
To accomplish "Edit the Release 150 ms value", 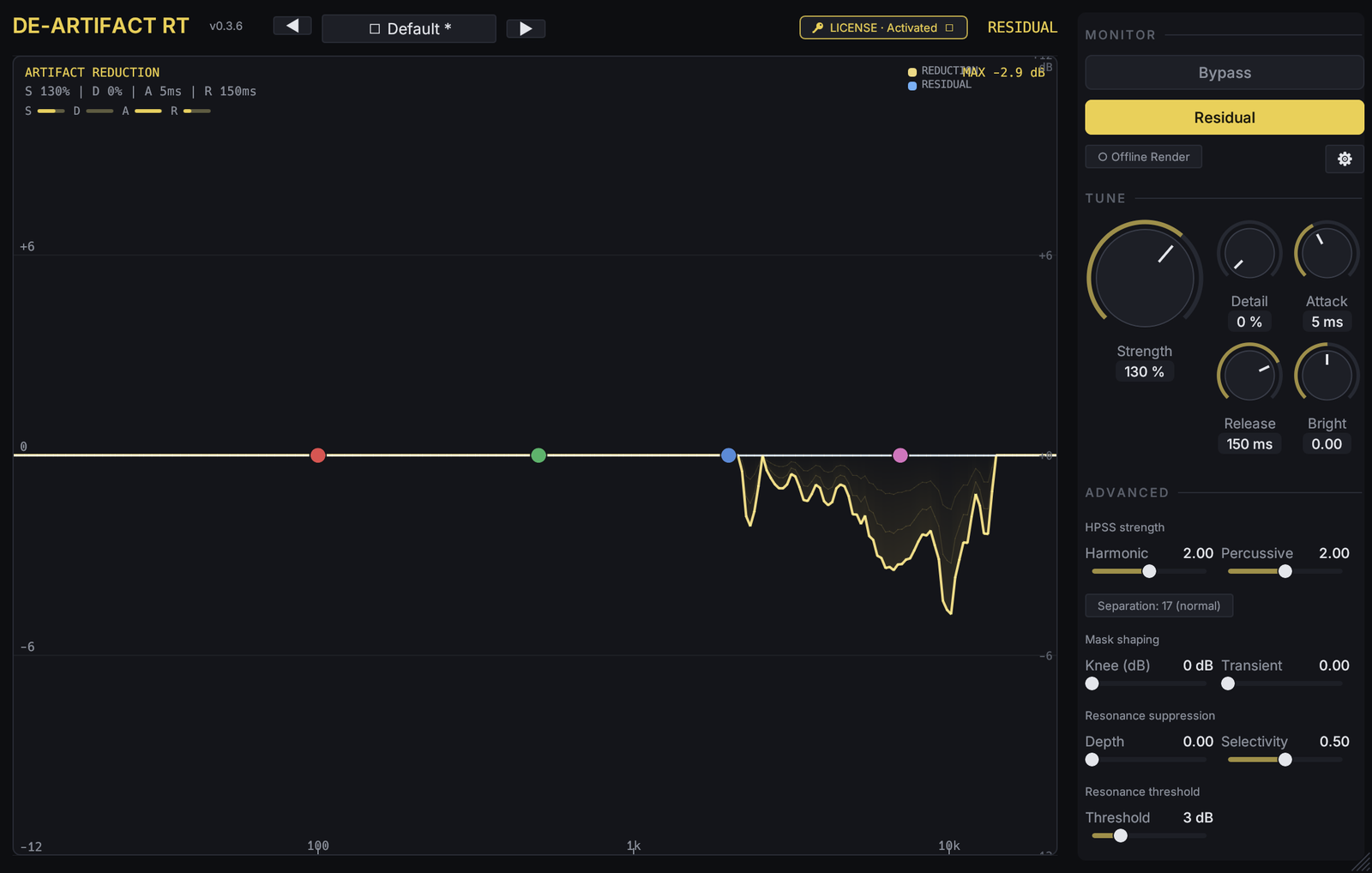I will pyautogui.click(x=1249, y=443).
